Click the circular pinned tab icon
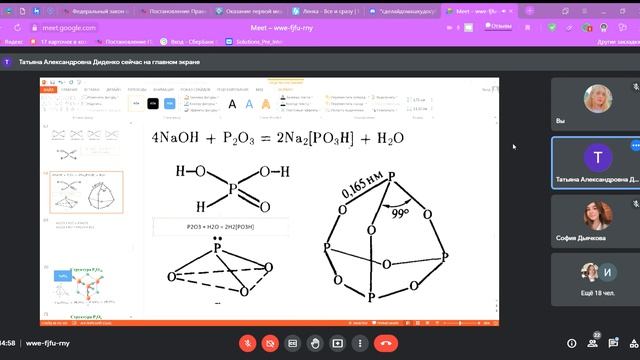Viewport: 640px width, 360px height. [51, 11]
